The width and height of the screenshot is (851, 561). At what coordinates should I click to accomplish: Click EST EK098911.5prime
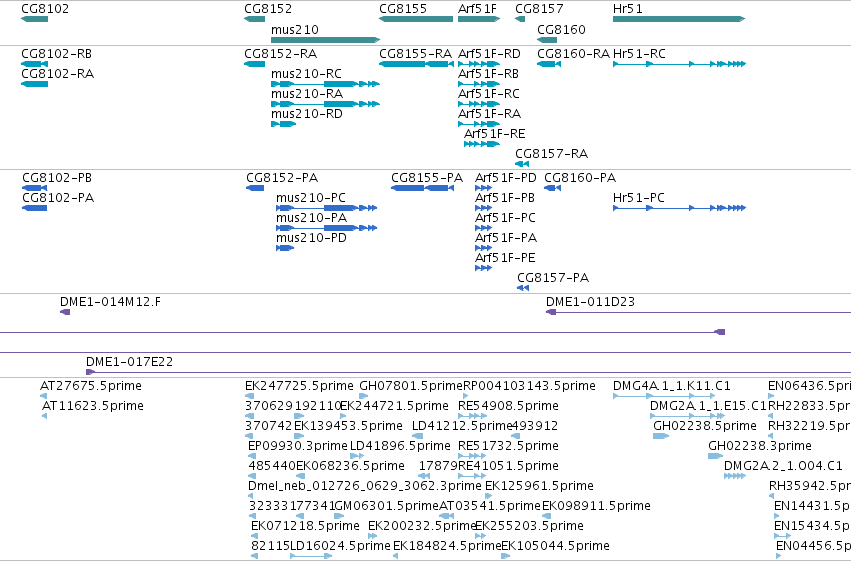pos(546,516)
